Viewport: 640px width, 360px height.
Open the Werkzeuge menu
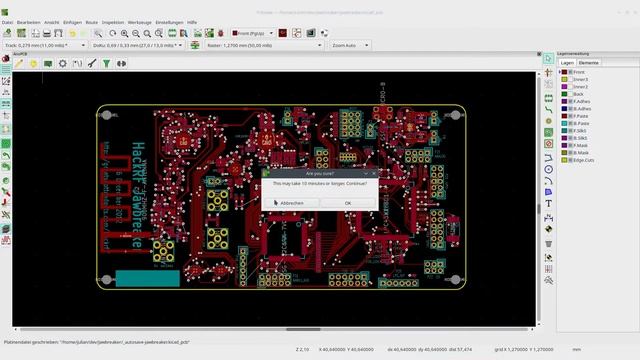tap(140, 22)
